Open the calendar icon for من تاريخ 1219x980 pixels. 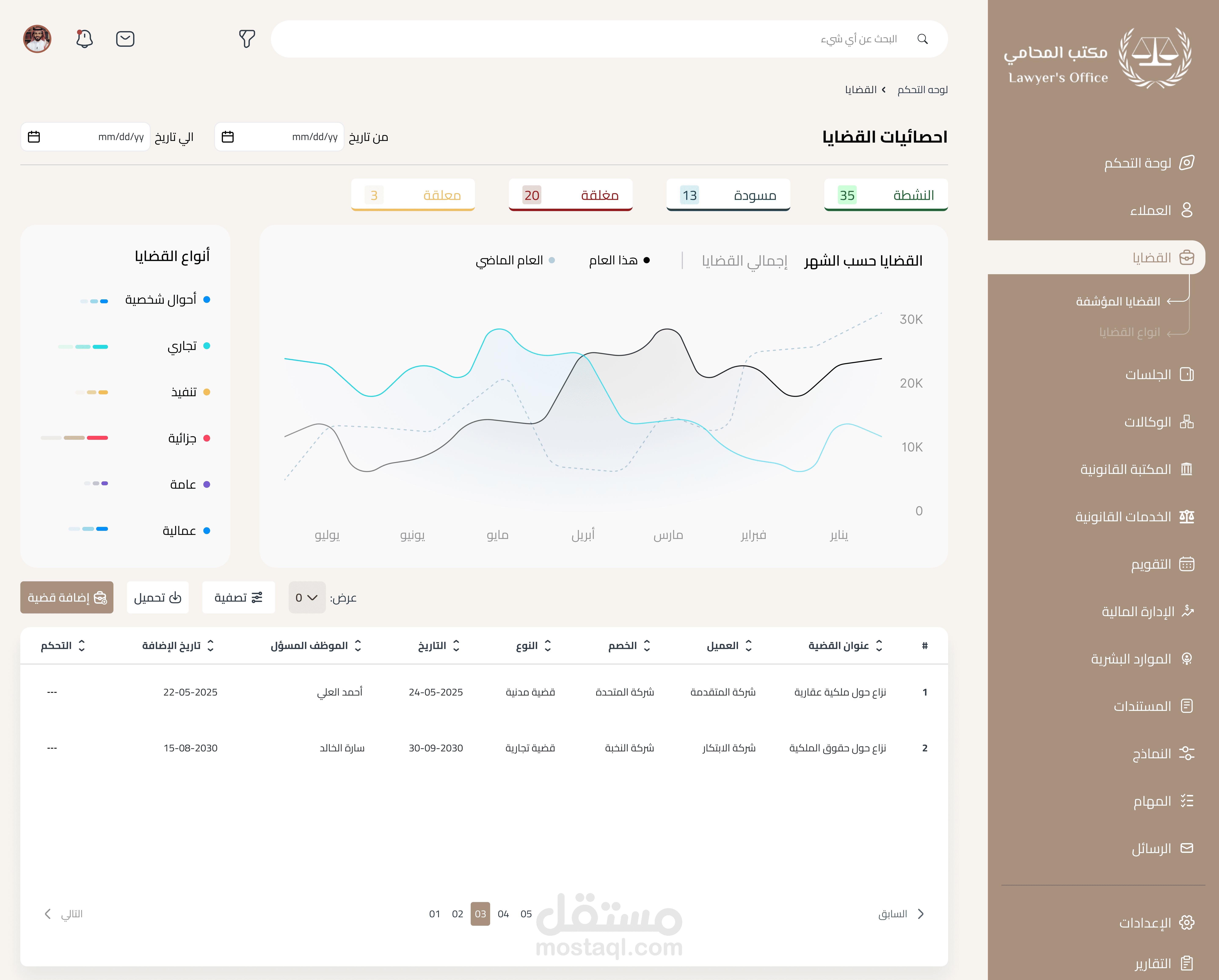228,137
